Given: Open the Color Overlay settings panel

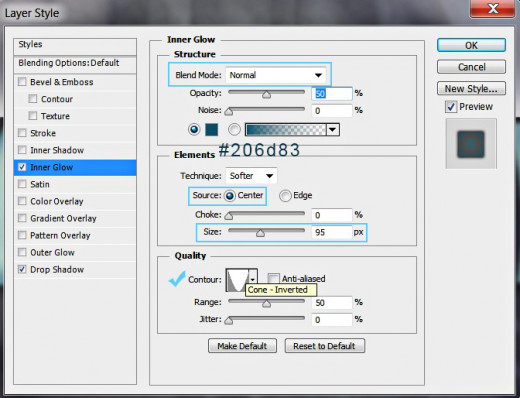Looking at the screenshot, I should pyautogui.click(x=57, y=201).
